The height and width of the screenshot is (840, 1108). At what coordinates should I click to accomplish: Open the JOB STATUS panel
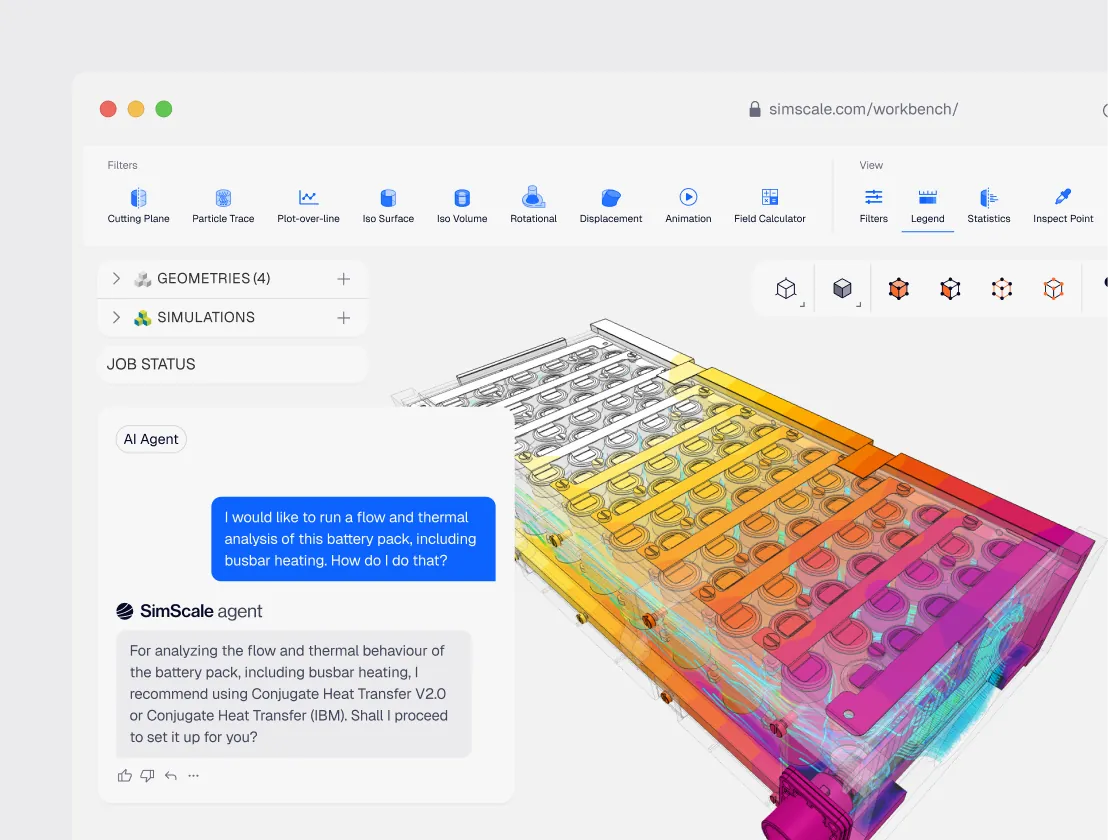pyautogui.click(x=232, y=365)
